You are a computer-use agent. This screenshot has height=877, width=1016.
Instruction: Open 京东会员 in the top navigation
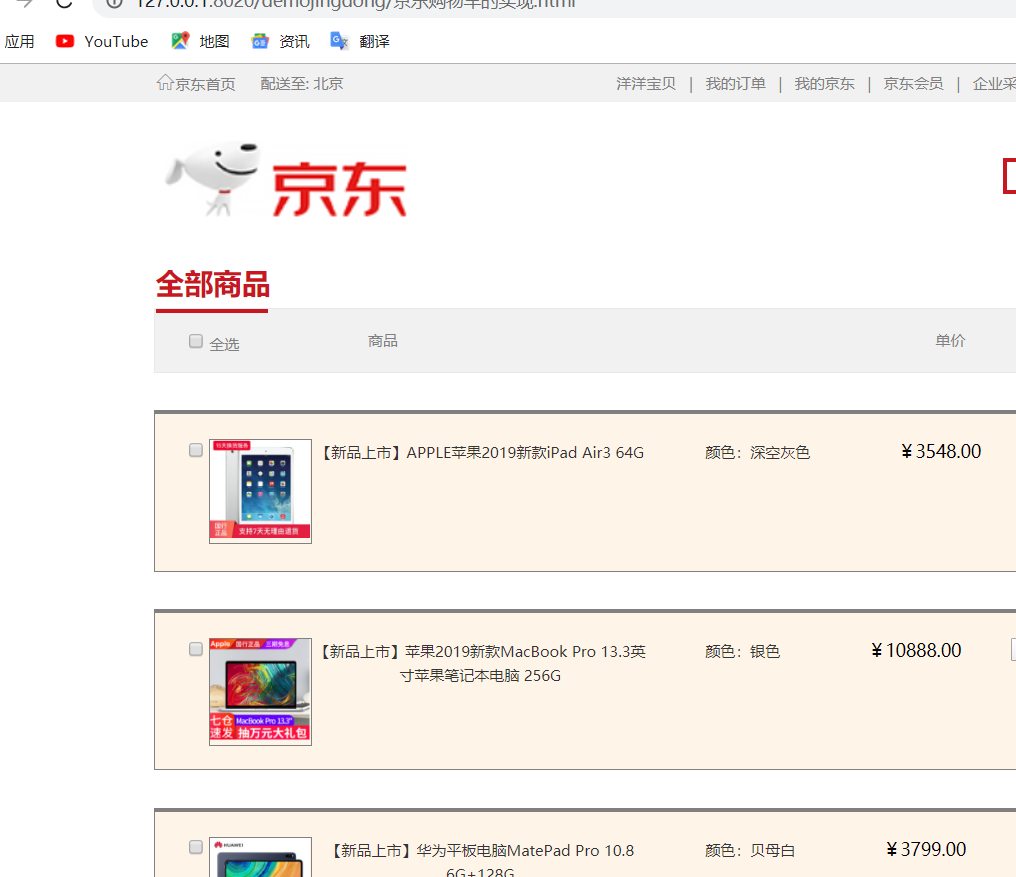(x=914, y=84)
